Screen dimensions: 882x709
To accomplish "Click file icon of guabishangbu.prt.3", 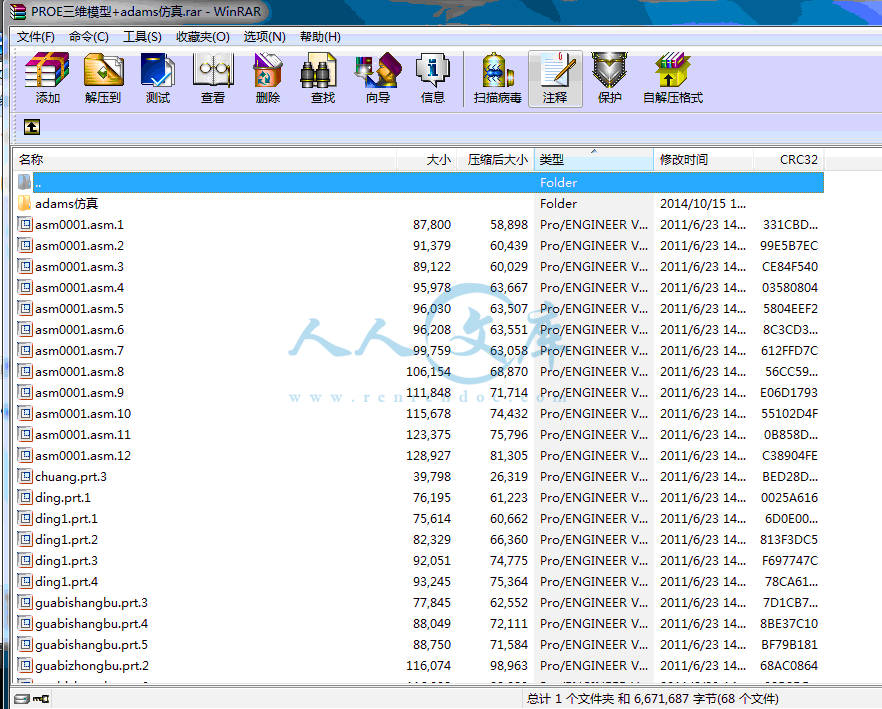I will click(x=25, y=603).
